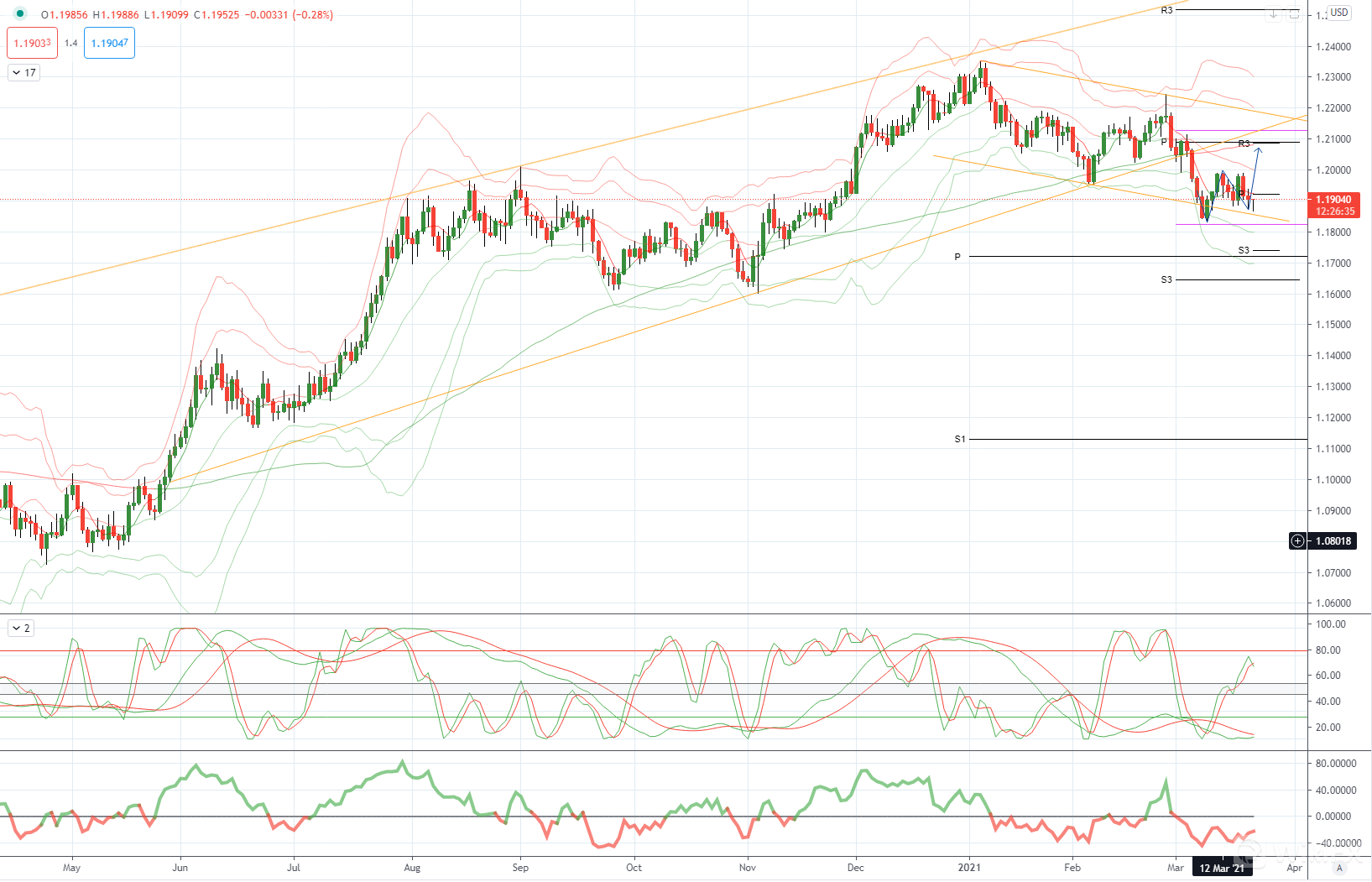
Task: Click the 12 Mar '21 date marker
Action: [1222, 868]
